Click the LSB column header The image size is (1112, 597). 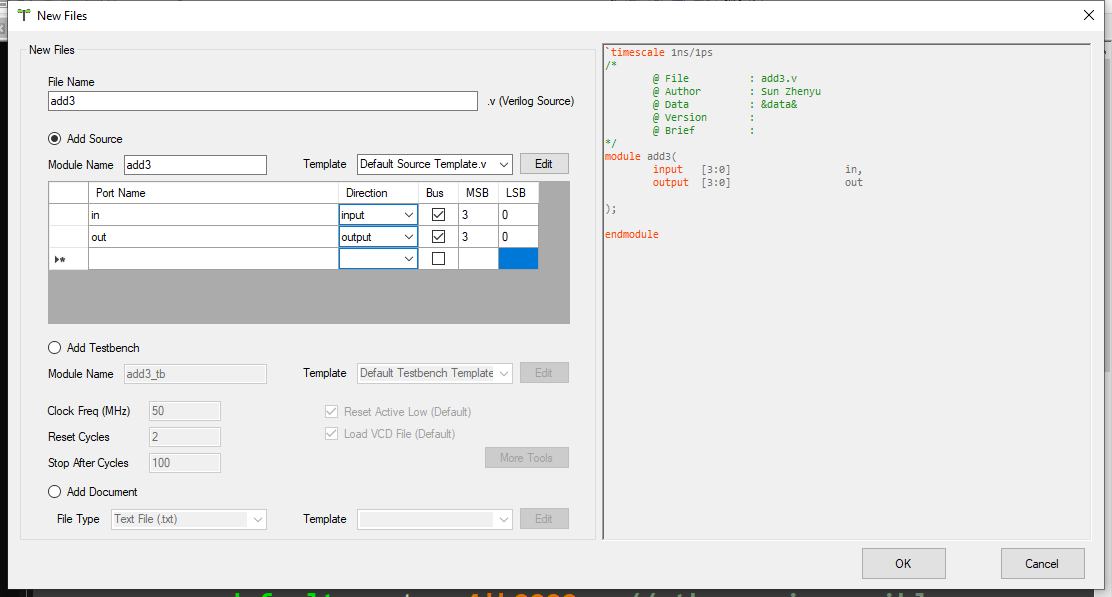point(518,193)
